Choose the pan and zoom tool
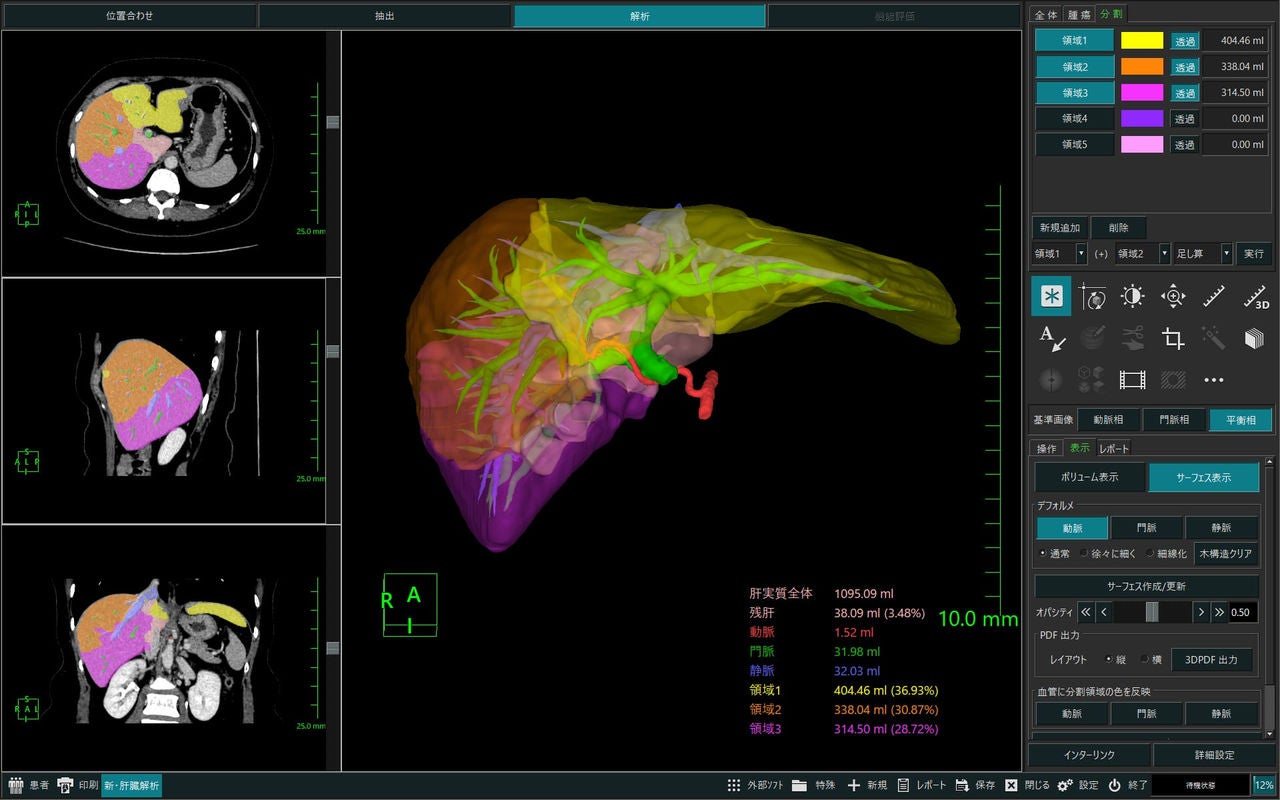The height and width of the screenshot is (800, 1280). [1174, 297]
